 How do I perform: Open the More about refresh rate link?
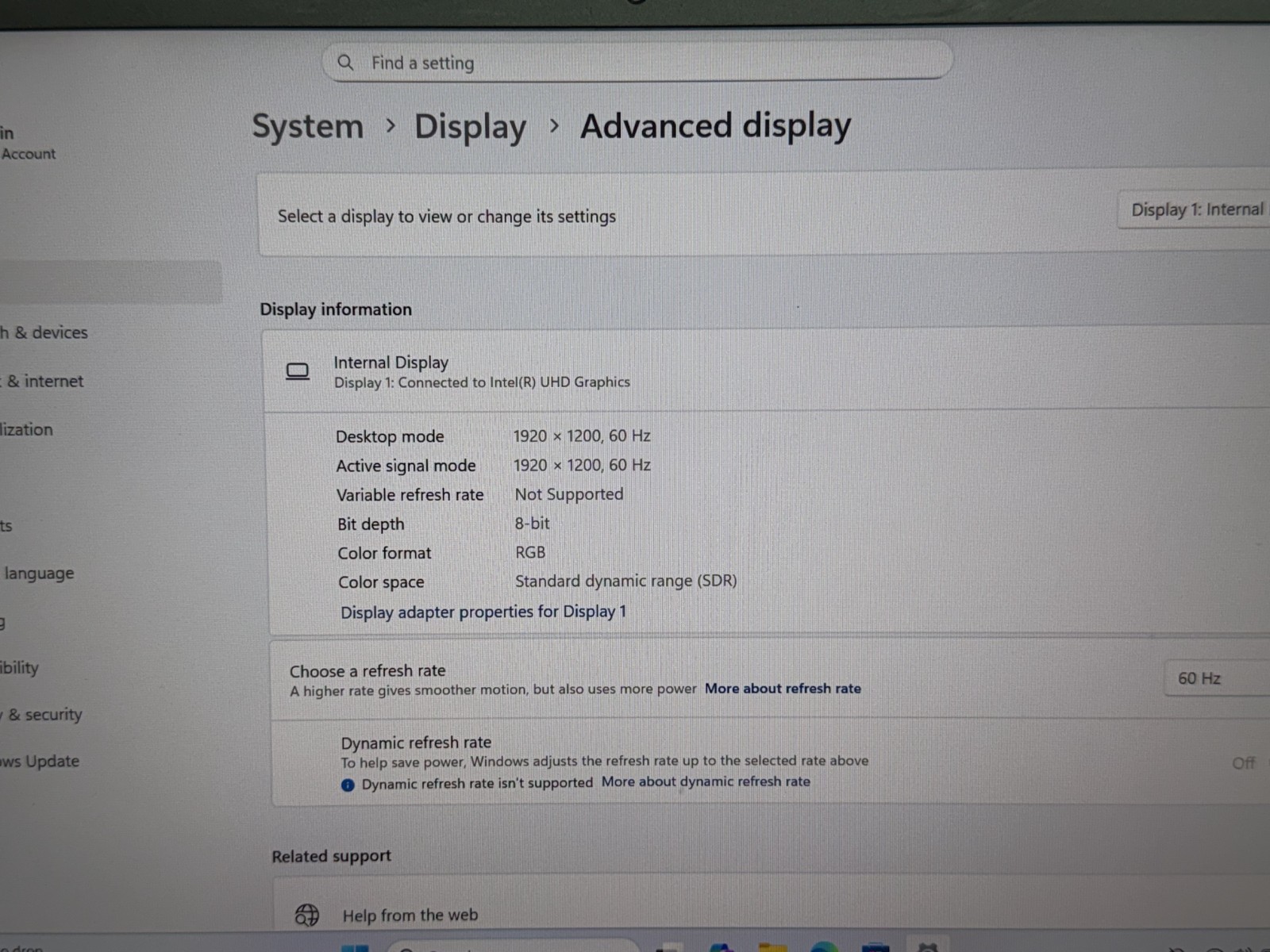(x=783, y=689)
